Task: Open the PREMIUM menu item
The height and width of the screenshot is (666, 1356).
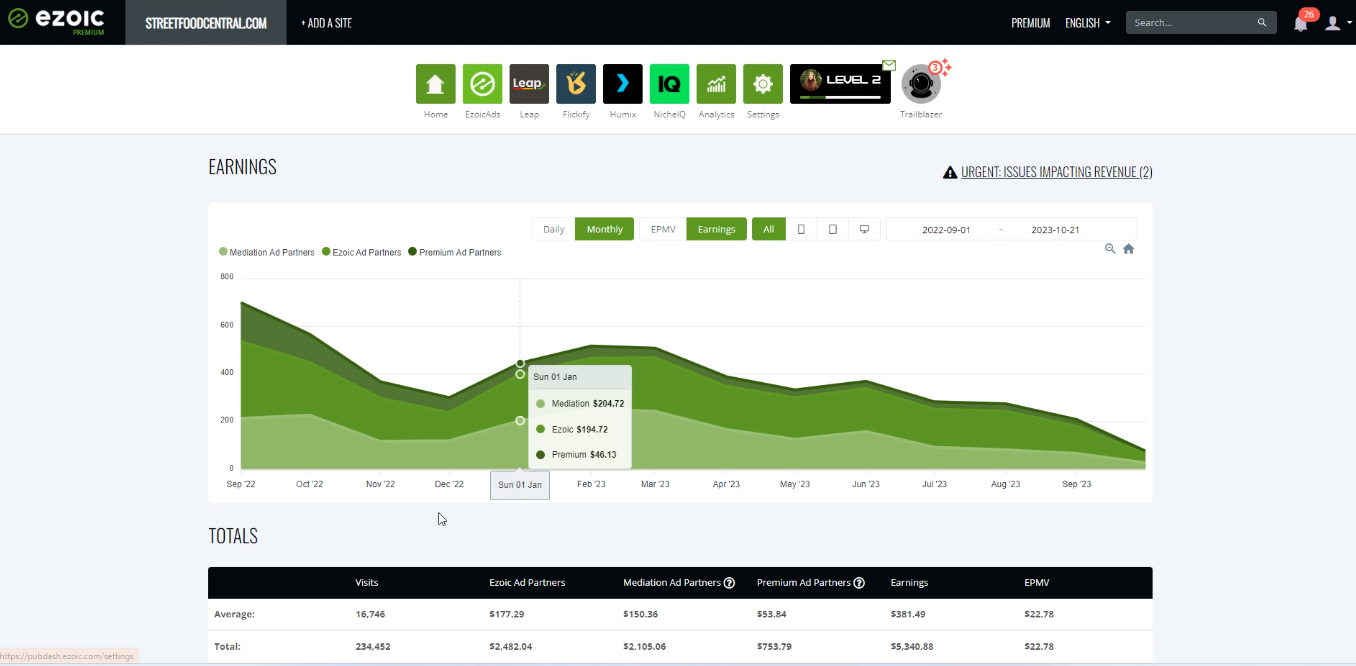Action: click(1031, 23)
